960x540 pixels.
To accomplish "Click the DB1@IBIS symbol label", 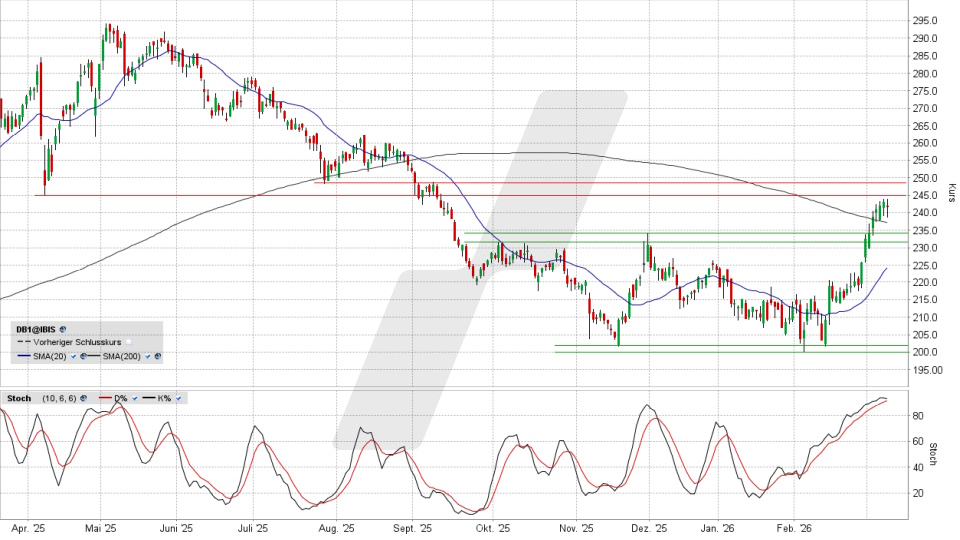I will (35, 327).
